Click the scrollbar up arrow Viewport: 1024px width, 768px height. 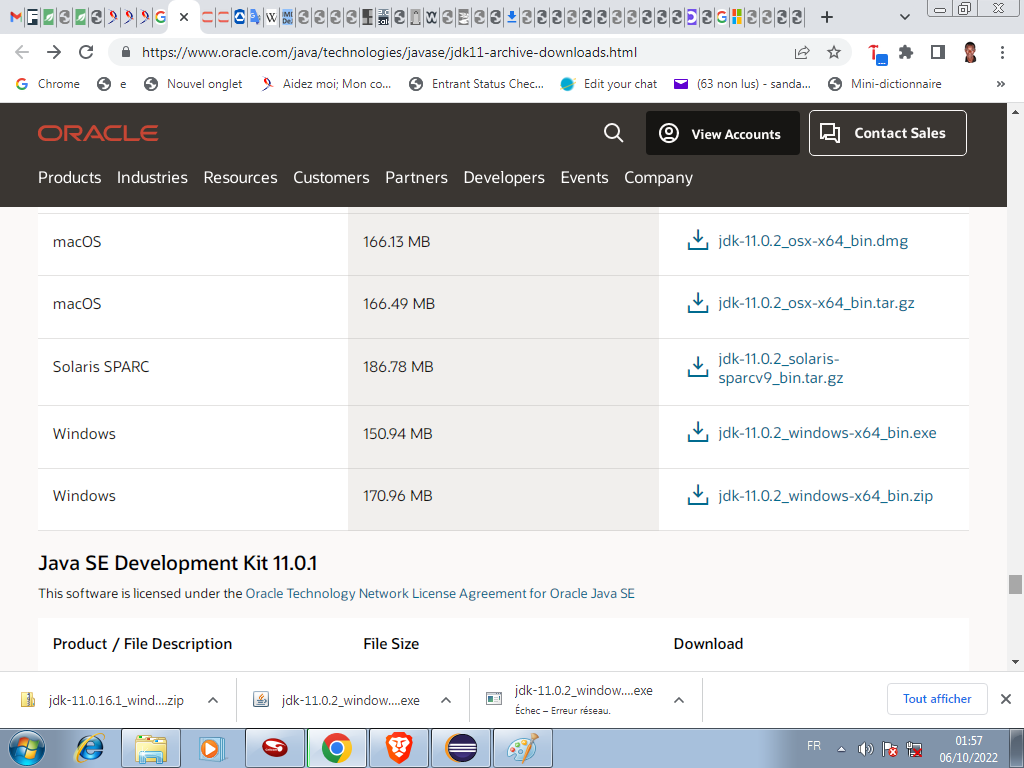coord(1014,112)
